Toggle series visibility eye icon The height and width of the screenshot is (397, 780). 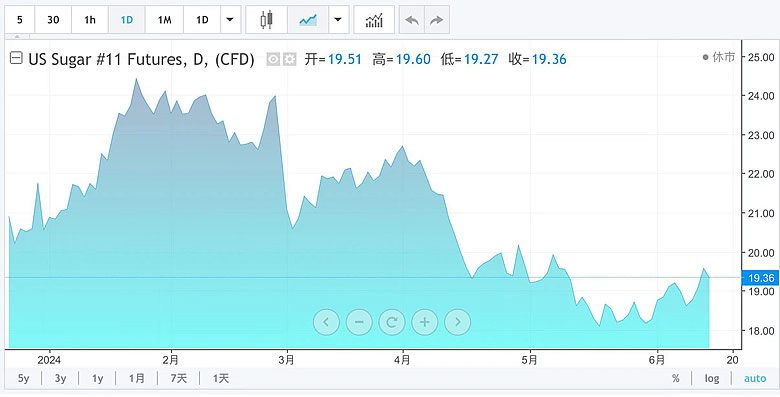[x=273, y=60]
